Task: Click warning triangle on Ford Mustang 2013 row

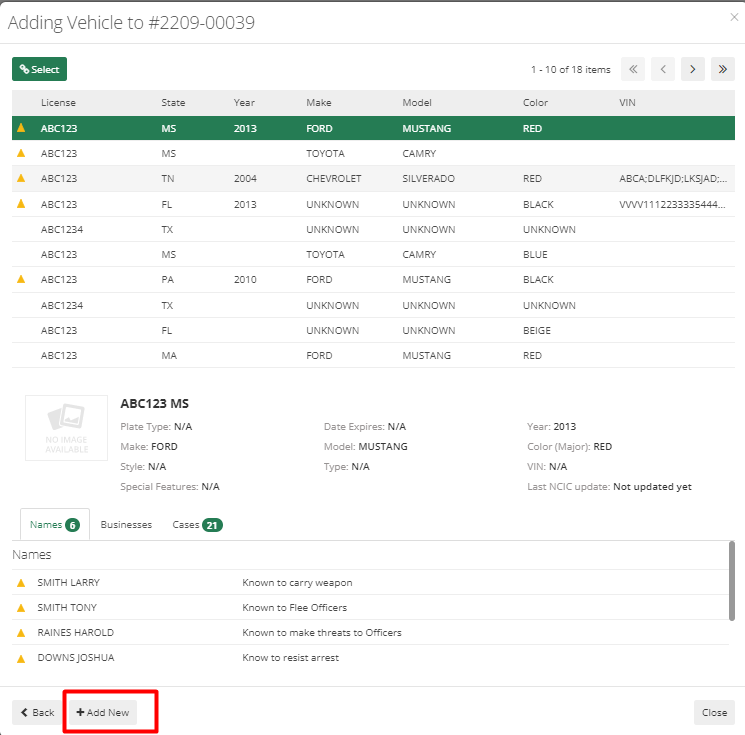Action: [21, 128]
